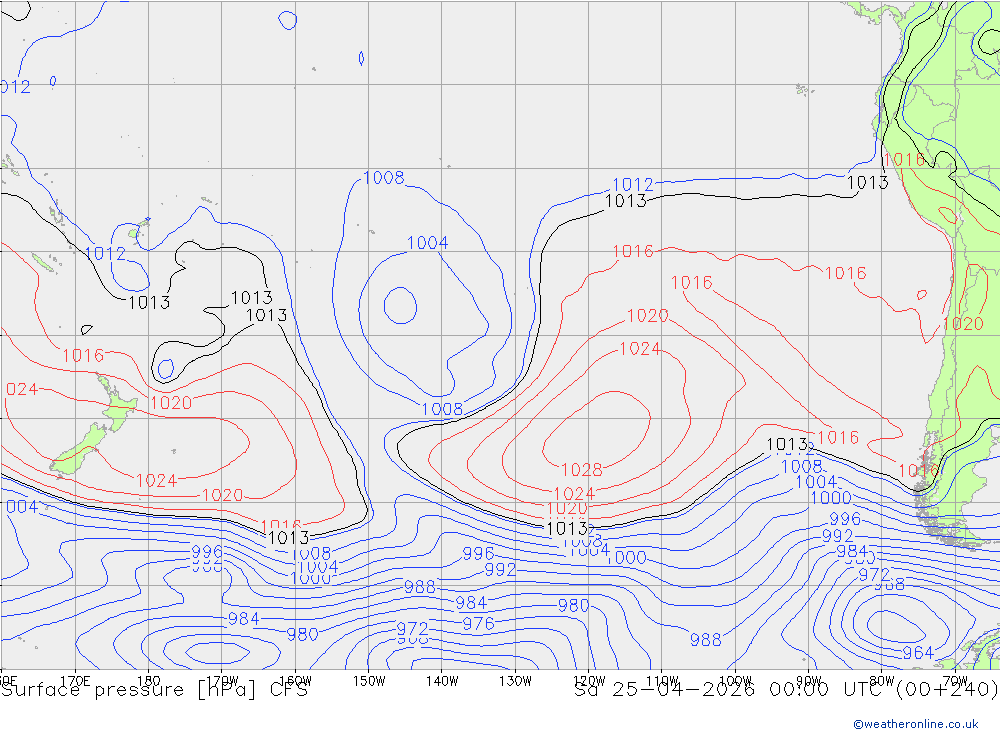The image size is (1000, 733).
Task: Click the "1016" label on the Peruvian coast
Action: (904, 159)
